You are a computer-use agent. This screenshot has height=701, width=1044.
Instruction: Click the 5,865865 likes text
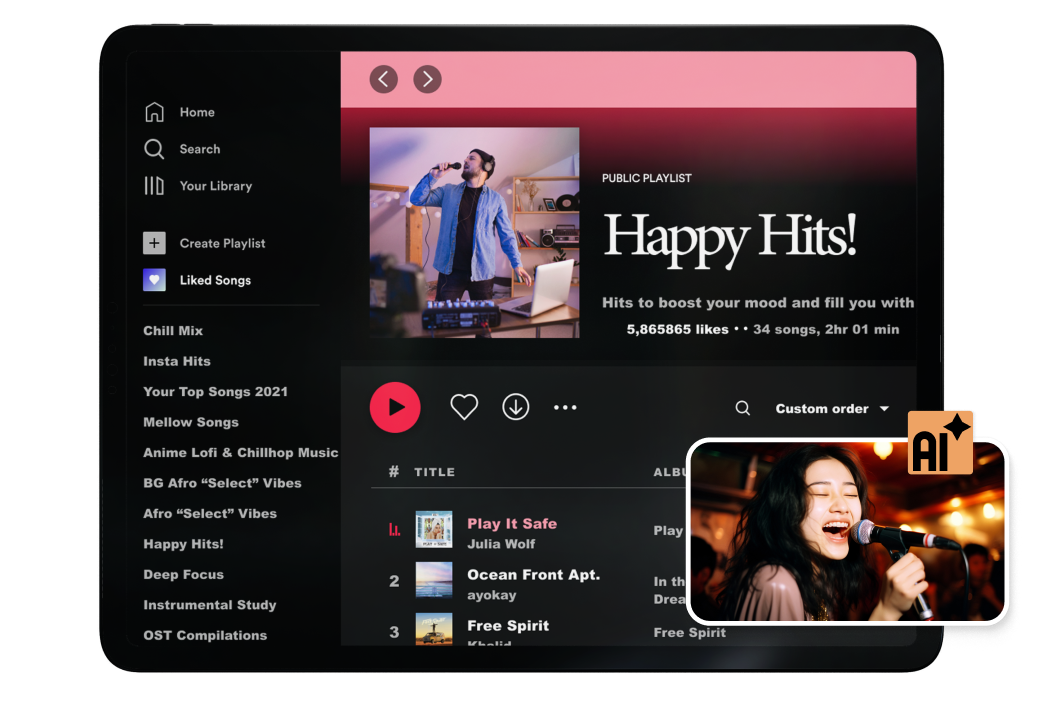click(677, 330)
